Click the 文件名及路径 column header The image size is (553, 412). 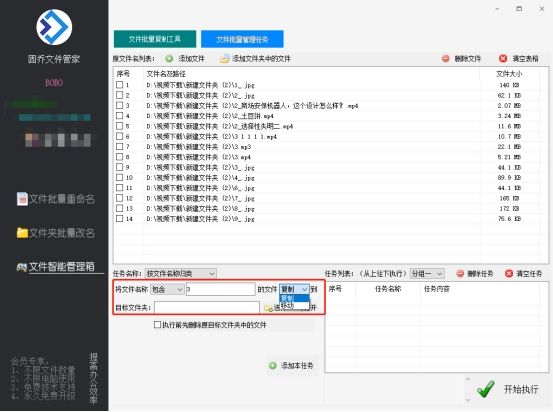166,74
